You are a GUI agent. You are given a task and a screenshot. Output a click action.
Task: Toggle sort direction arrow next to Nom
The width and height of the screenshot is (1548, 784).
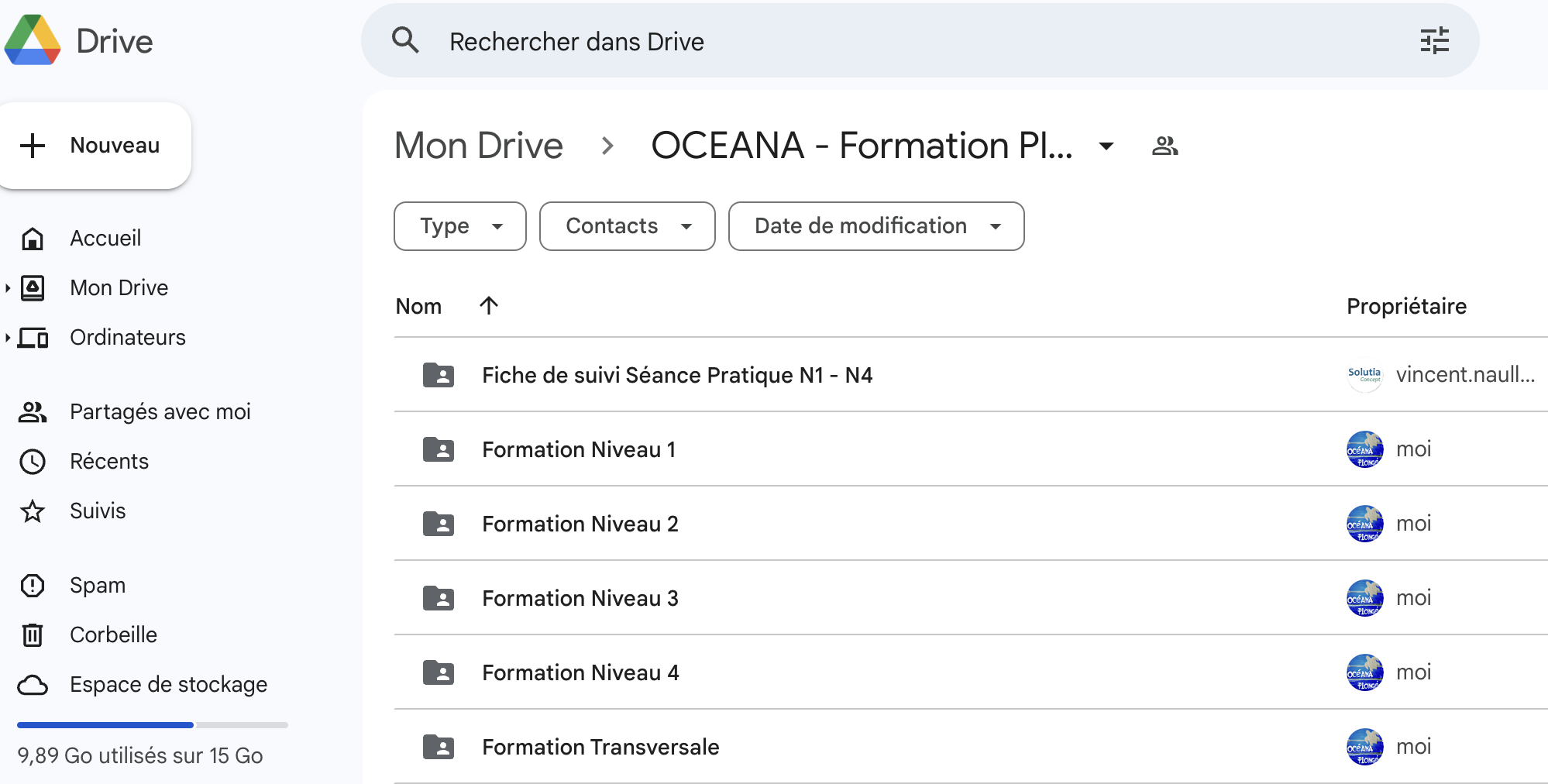(x=488, y=305)
